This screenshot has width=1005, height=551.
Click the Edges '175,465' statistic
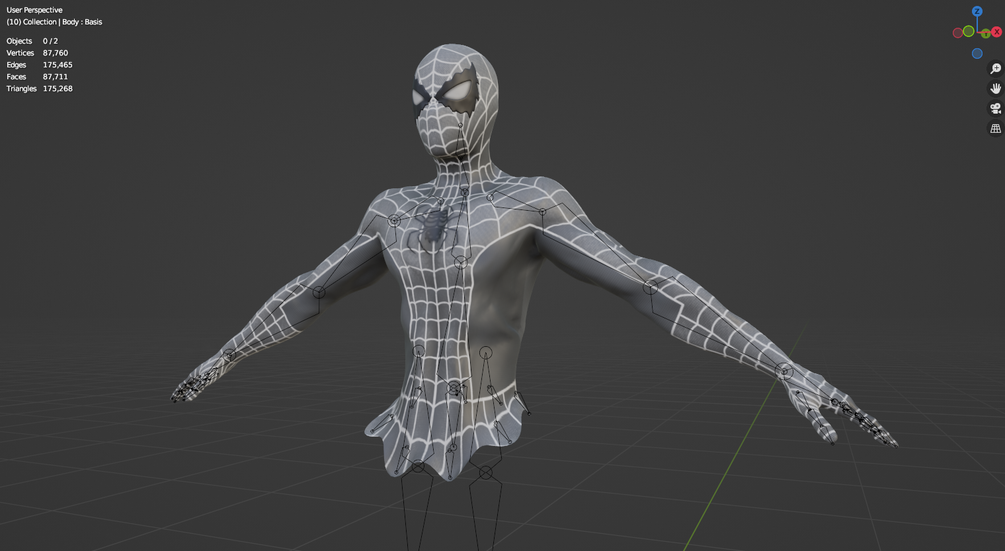click(x=58, y=65)
